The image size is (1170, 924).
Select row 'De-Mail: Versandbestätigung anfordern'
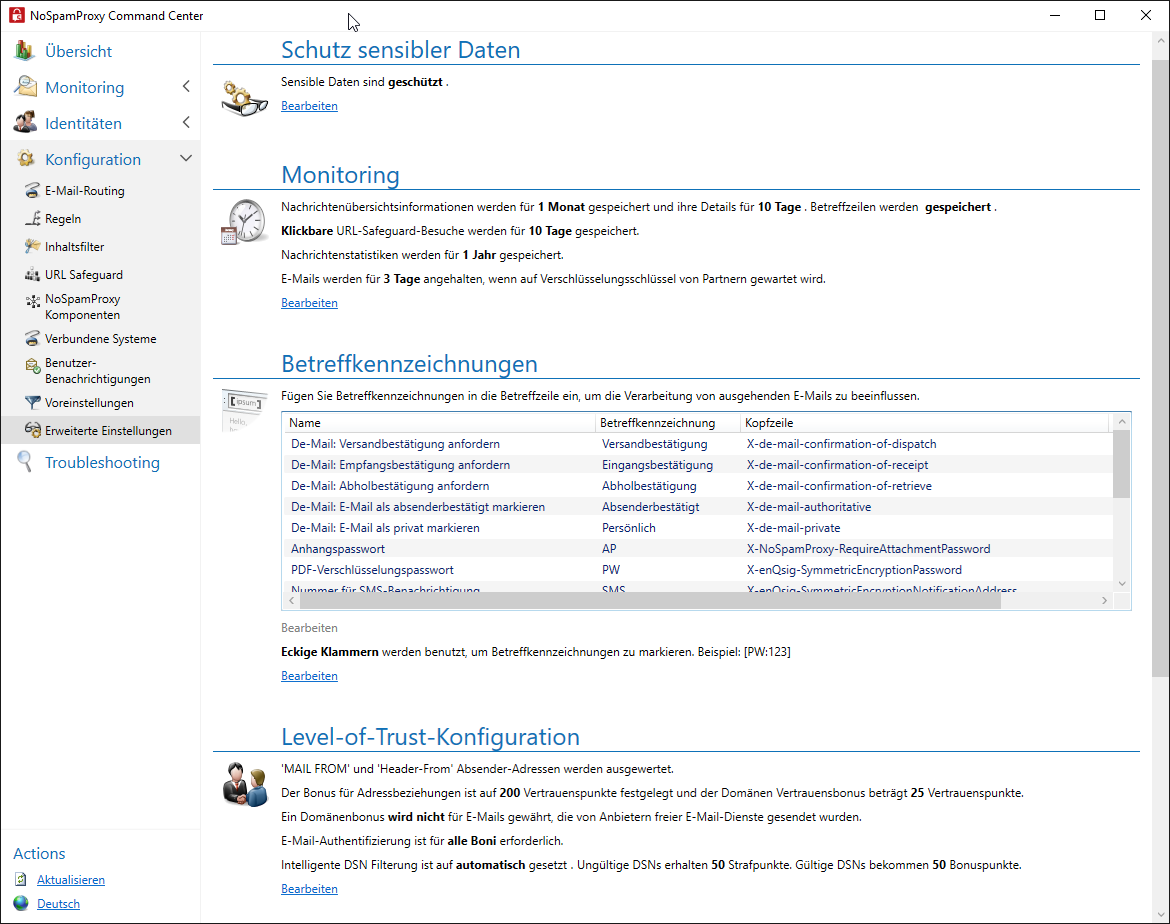[698, 443]
